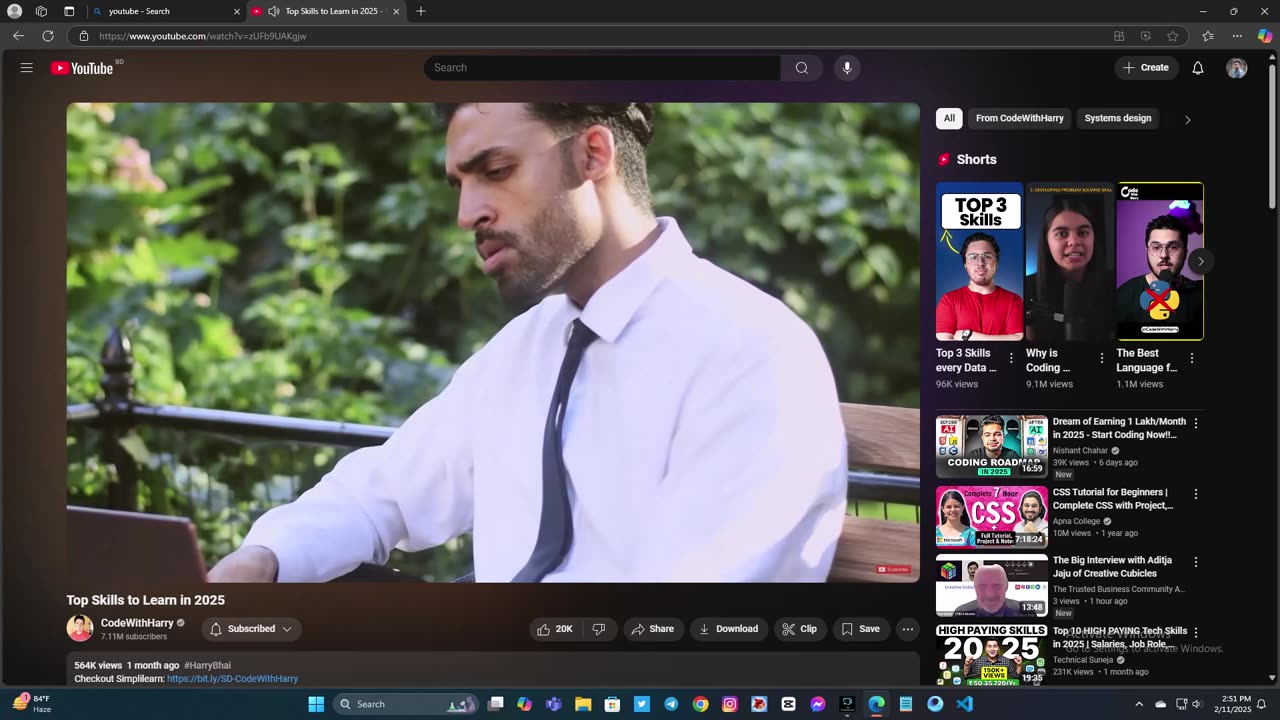Open 'Top 3 Skills' short thumbnail
The width and height of the screenshot is (1280, 720).
pos(979,261)
